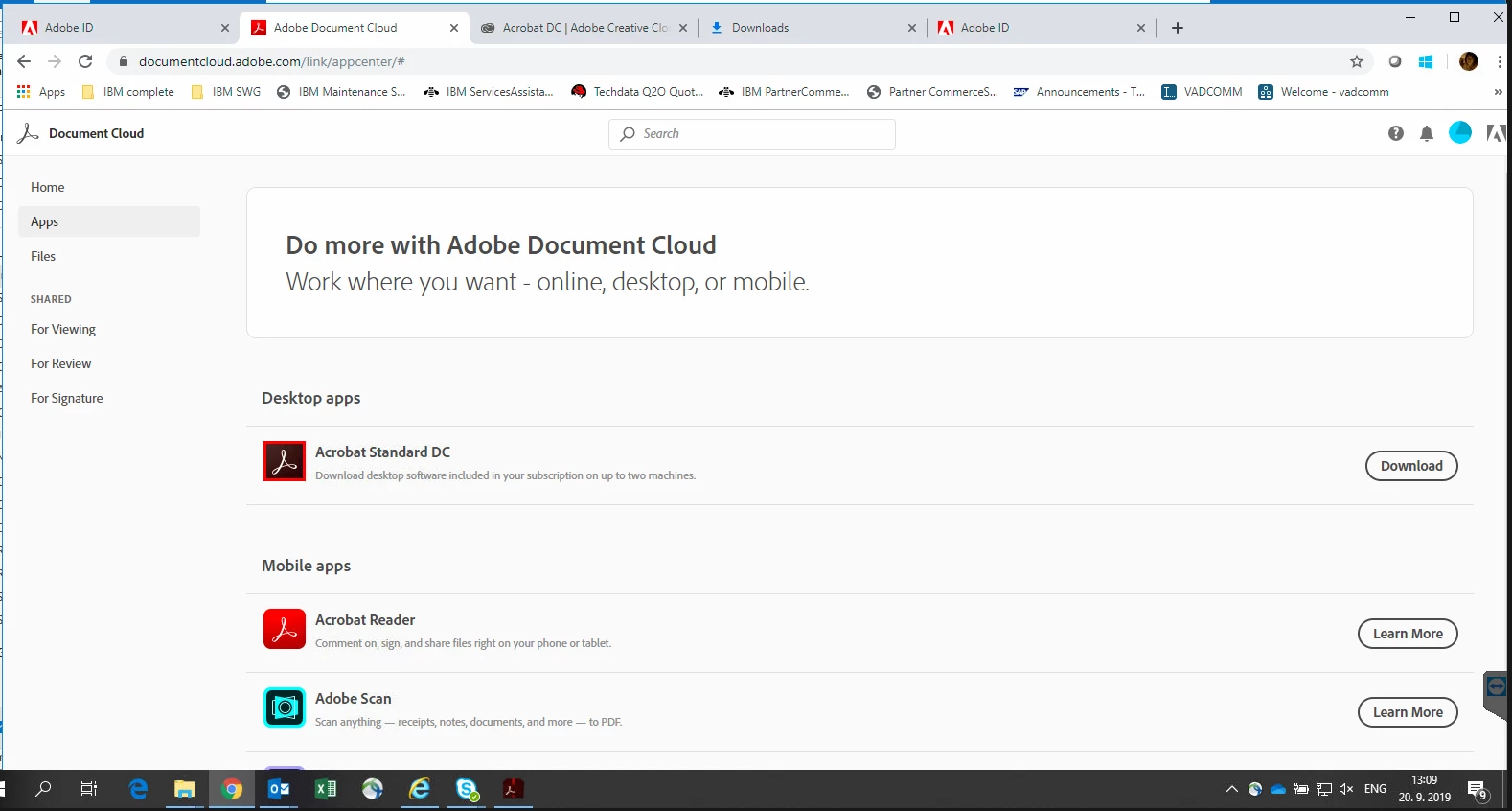This screenshot has height=811, width=1512.
Task: Click the Chrome extension circle icon
Action: click(1395, 61)
